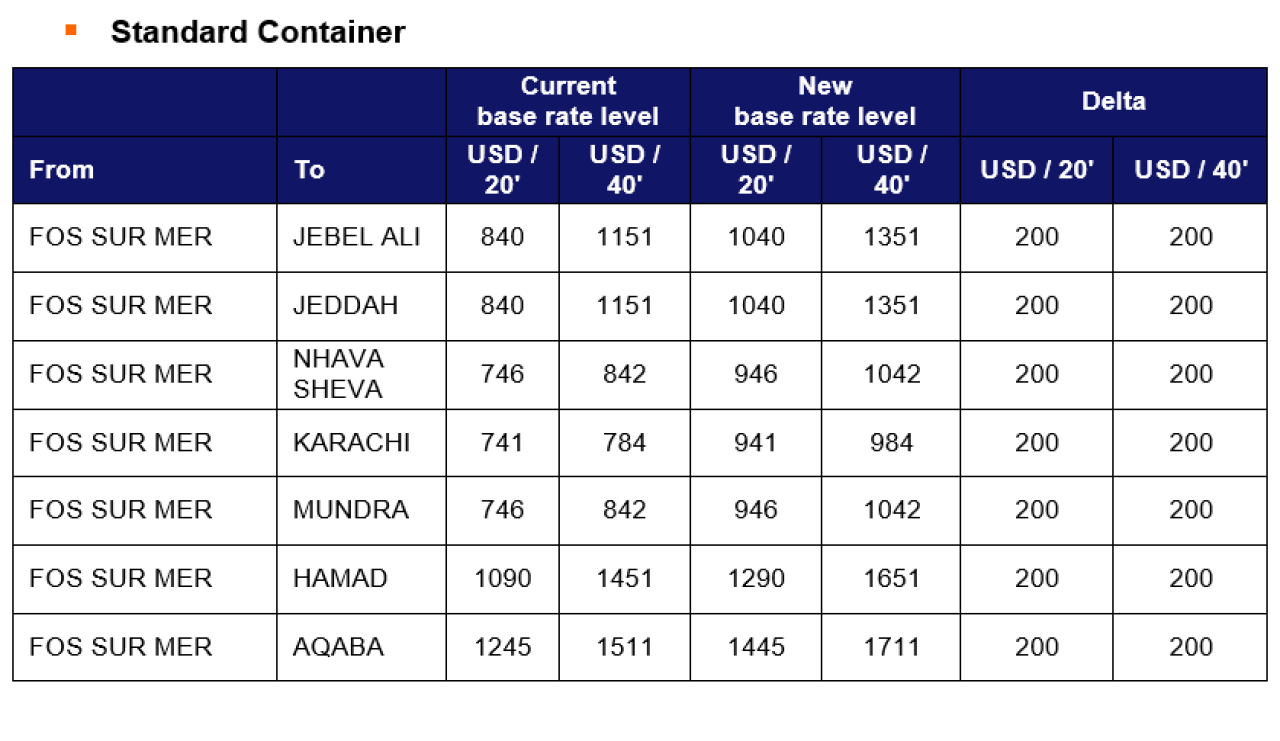
Task: Click the JEBEL ALI destination cell
Action: [361, 238]
